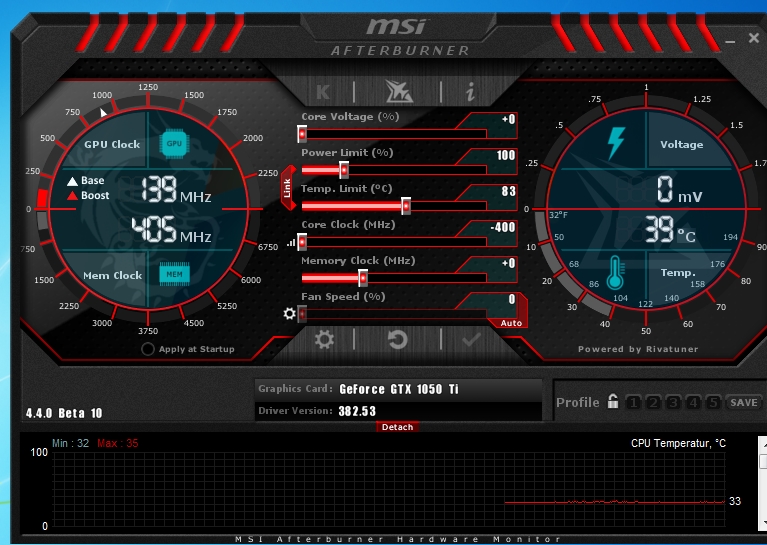This screenshot has height=545, width=767.
Task: Click driver version 382.53
Action: click(357, 411)
